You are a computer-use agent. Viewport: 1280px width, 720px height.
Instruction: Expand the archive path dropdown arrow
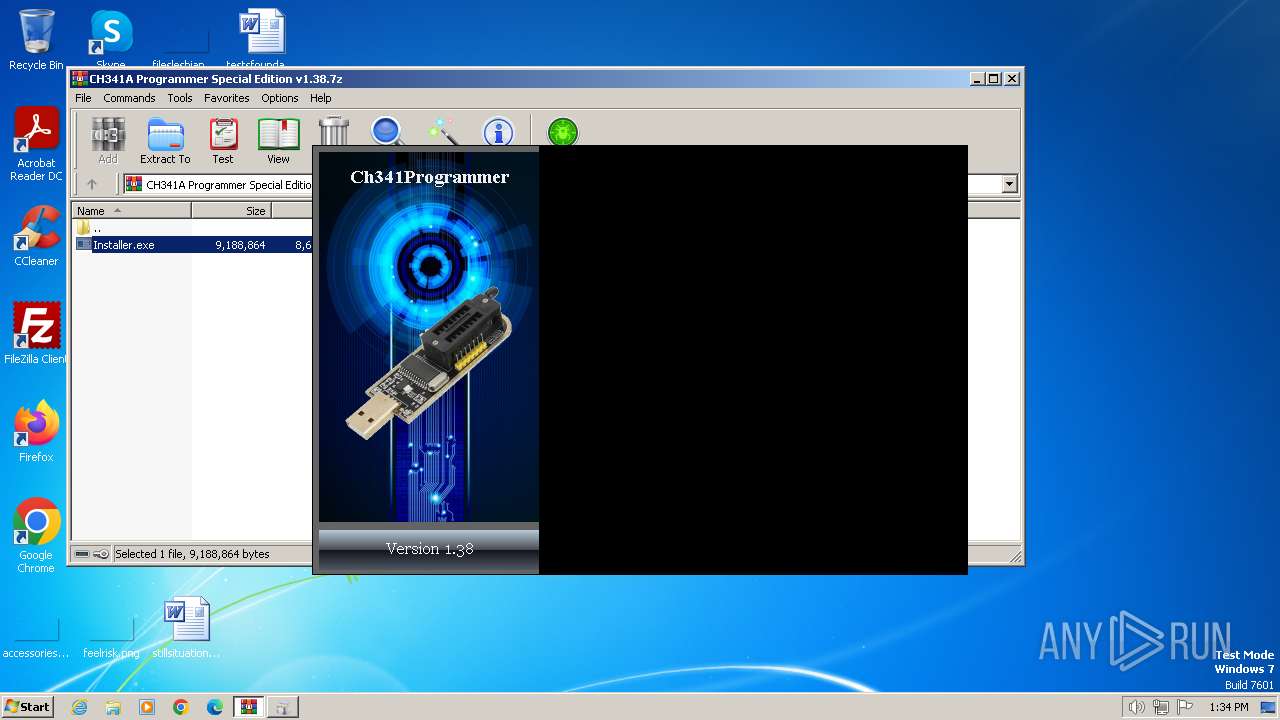click(1009, 184)
